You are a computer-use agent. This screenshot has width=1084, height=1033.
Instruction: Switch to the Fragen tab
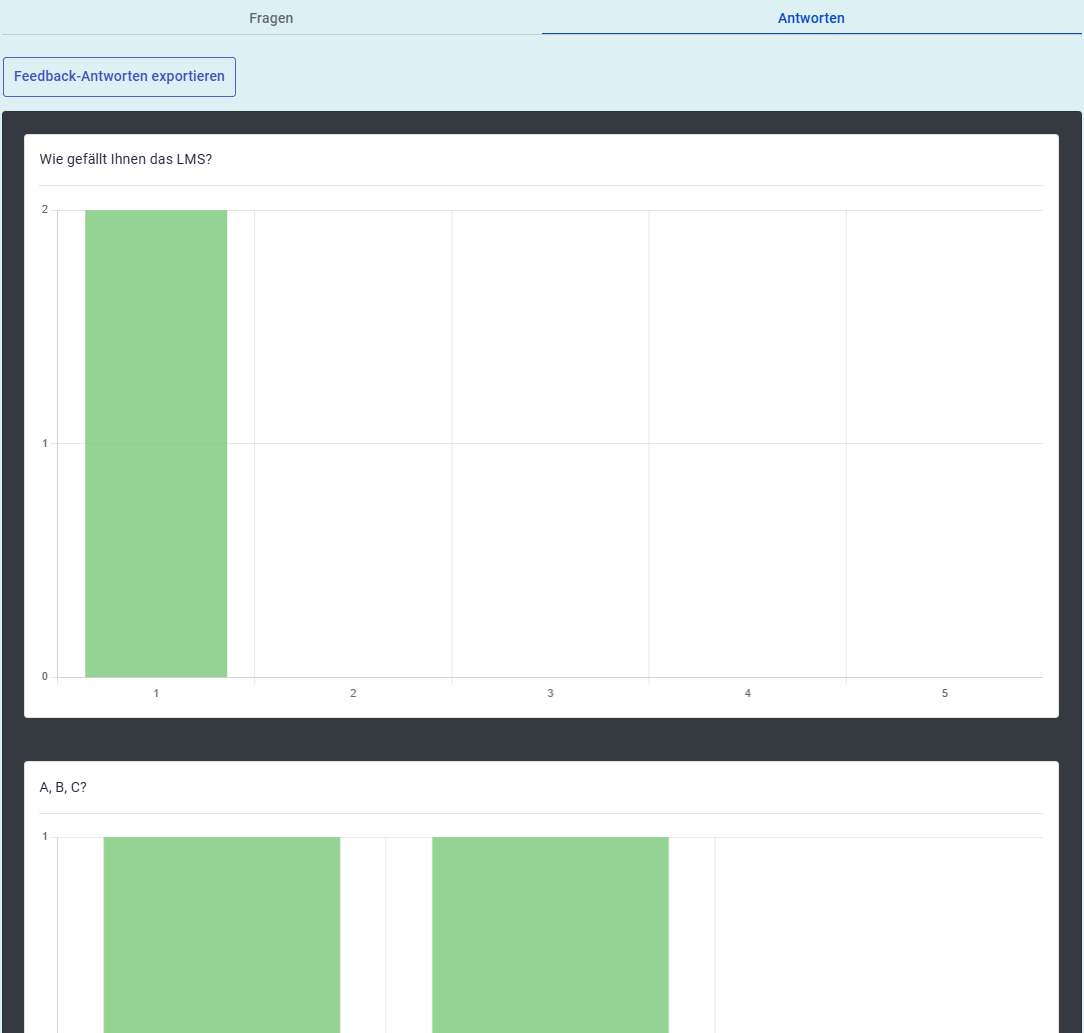coord(271,18)
